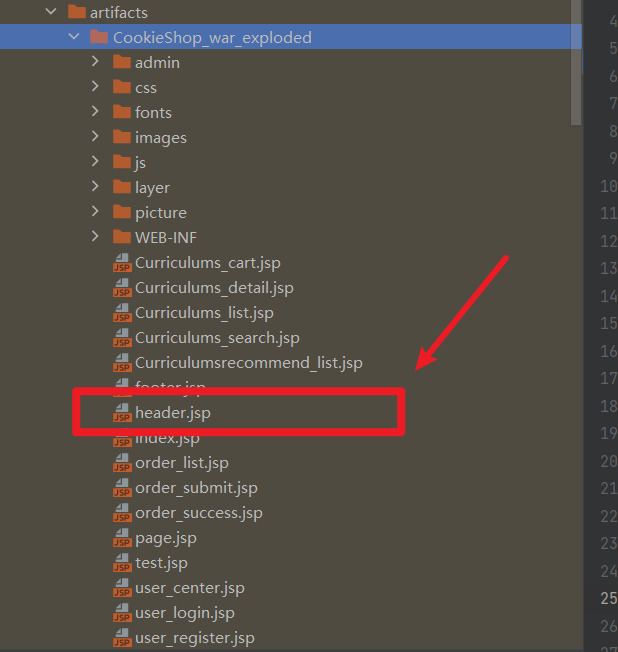The image size is (618, 652).
Task: Click the layer folder icon
Action: click(122, 187)
